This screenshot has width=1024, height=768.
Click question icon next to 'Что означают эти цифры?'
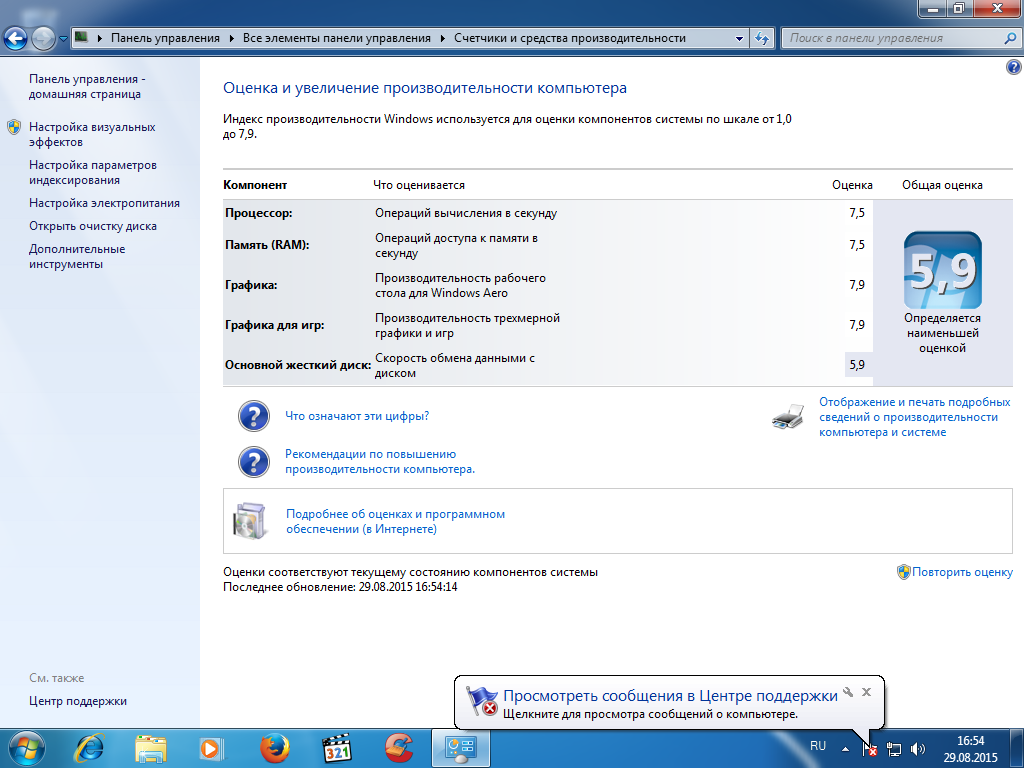[254, 416]
